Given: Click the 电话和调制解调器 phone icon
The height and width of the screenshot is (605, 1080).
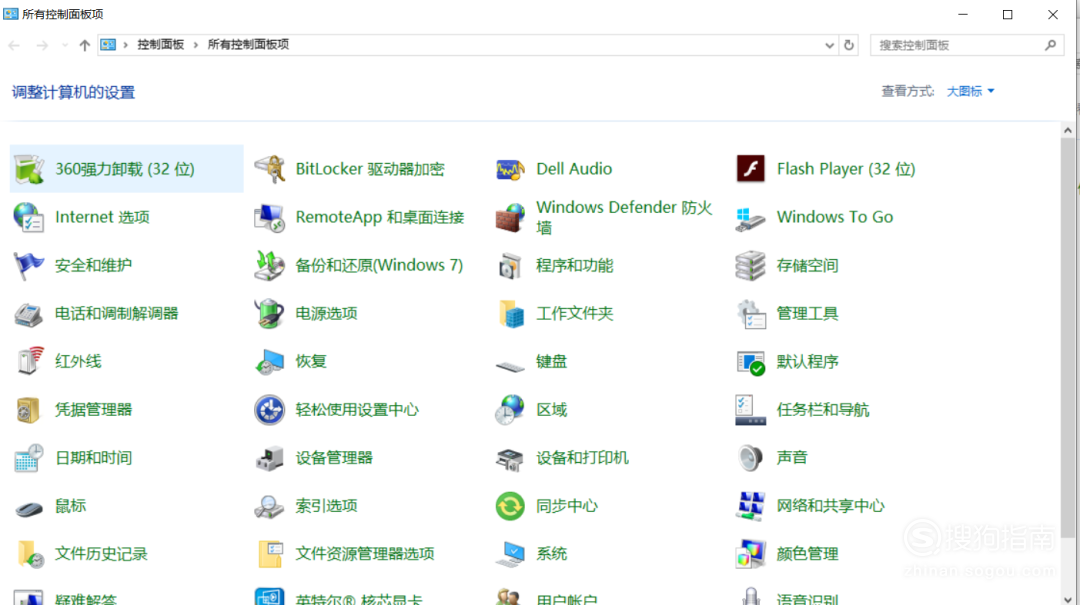Looking at the screenshot, I should [x=29, y=314].
